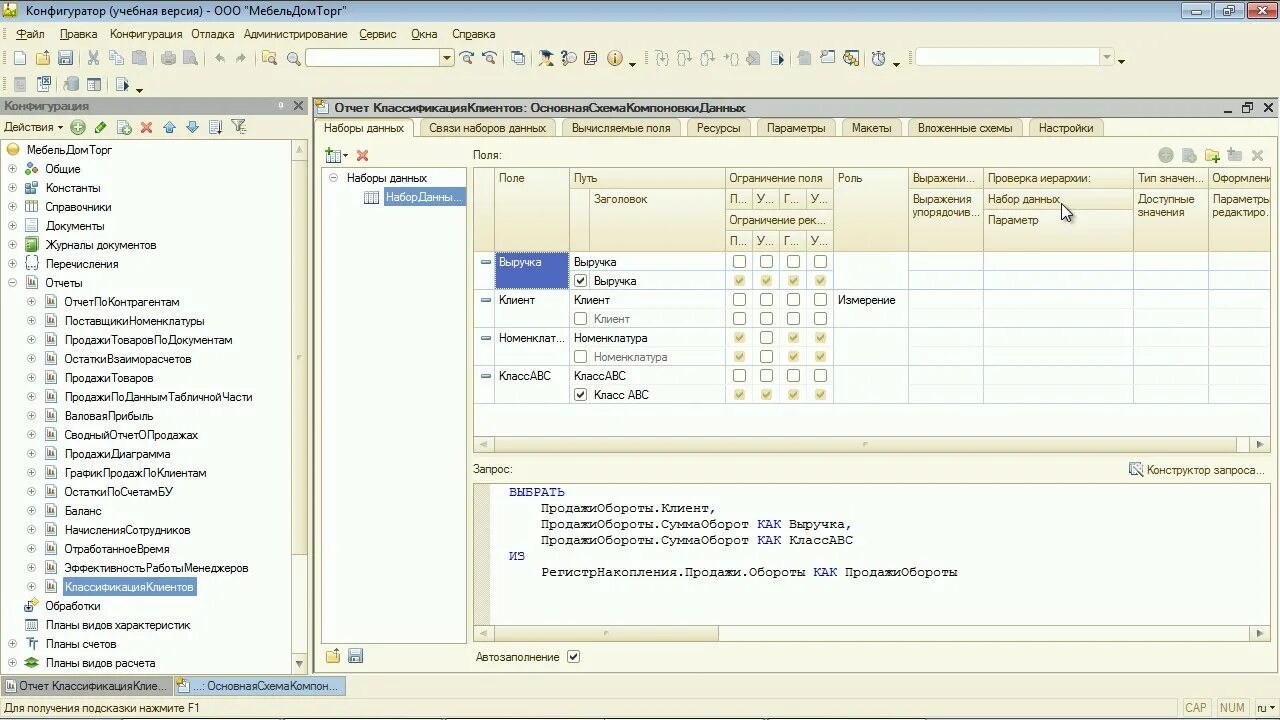Open the Файл menu
This screenshot has width=1280, height=720.
30,34
